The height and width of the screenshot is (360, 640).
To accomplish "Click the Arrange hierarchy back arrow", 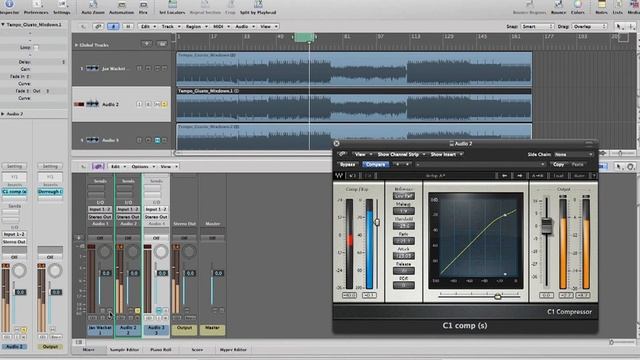I will pos(83,27).
